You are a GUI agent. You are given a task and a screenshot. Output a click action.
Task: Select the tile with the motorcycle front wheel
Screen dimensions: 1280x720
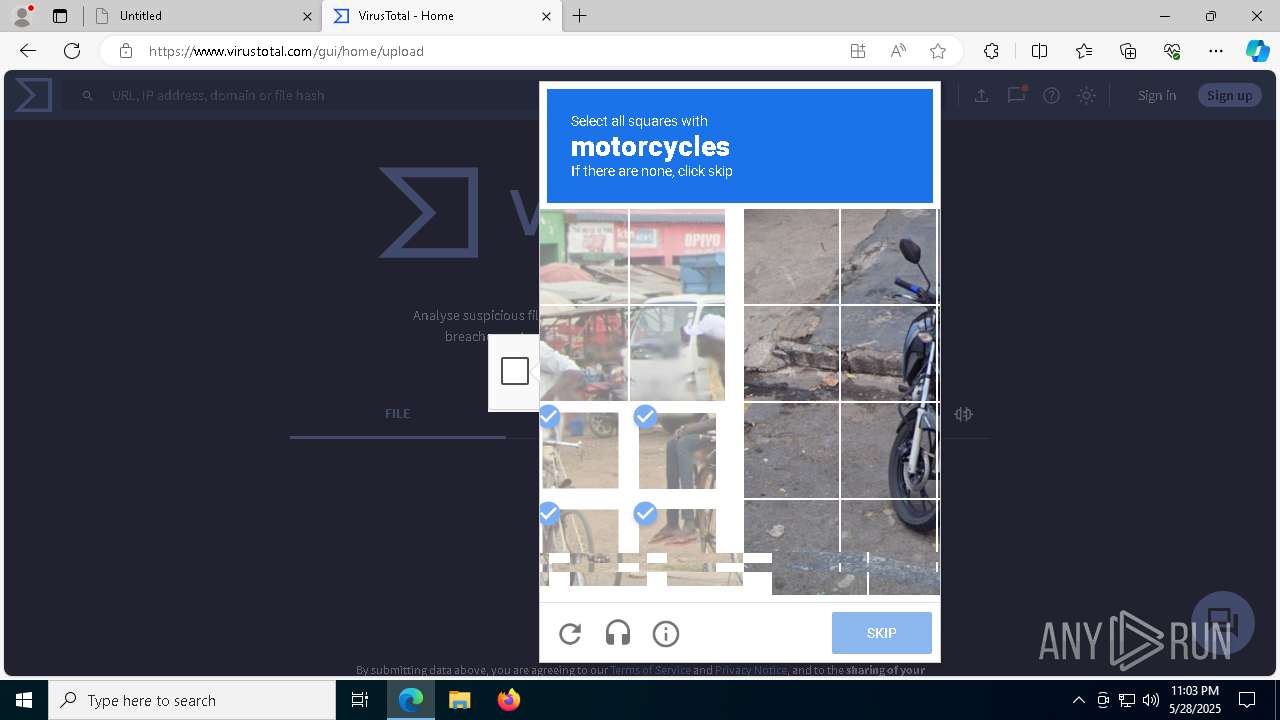pos(889,450)
